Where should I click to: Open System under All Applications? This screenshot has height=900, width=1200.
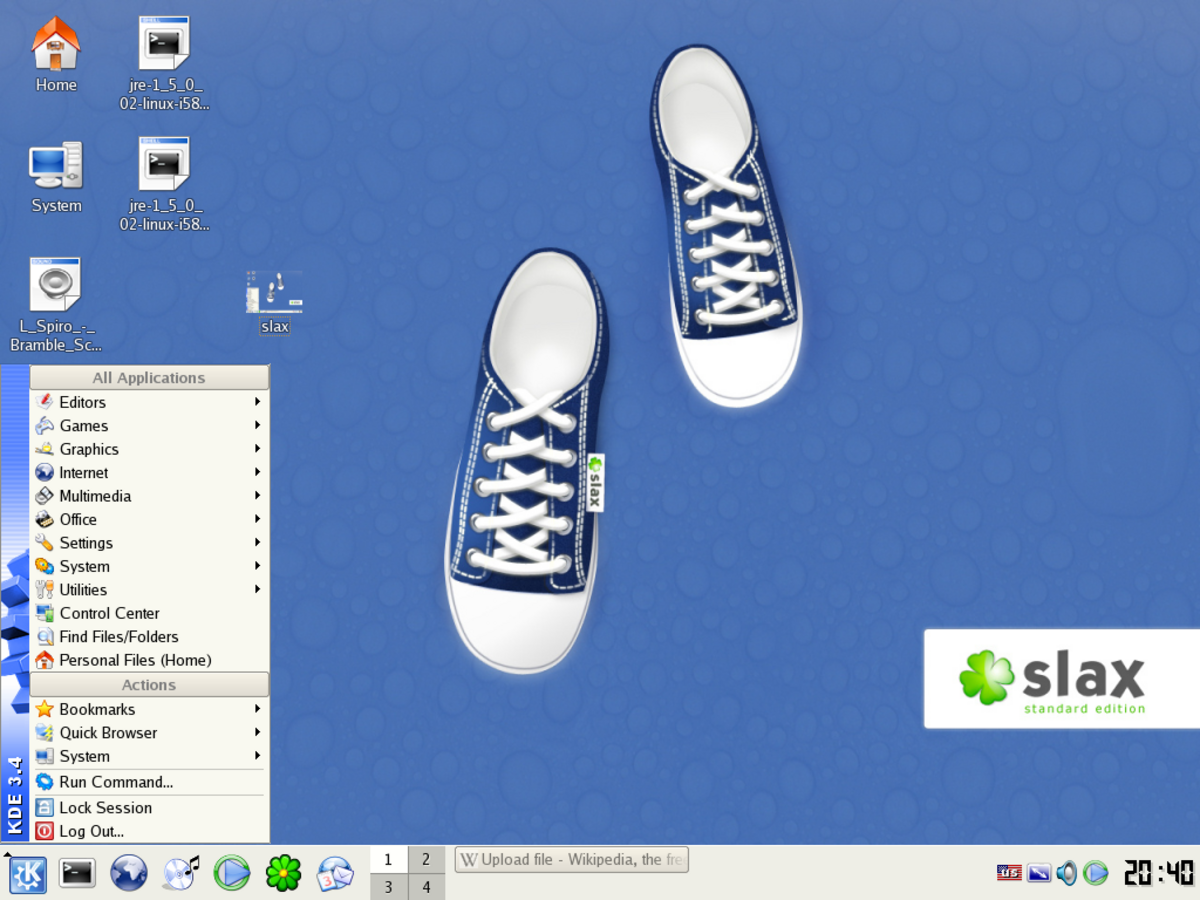coord(149,566)
